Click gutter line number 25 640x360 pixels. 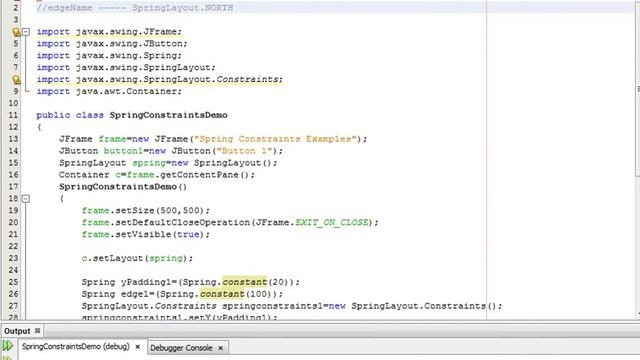(13, 282)
